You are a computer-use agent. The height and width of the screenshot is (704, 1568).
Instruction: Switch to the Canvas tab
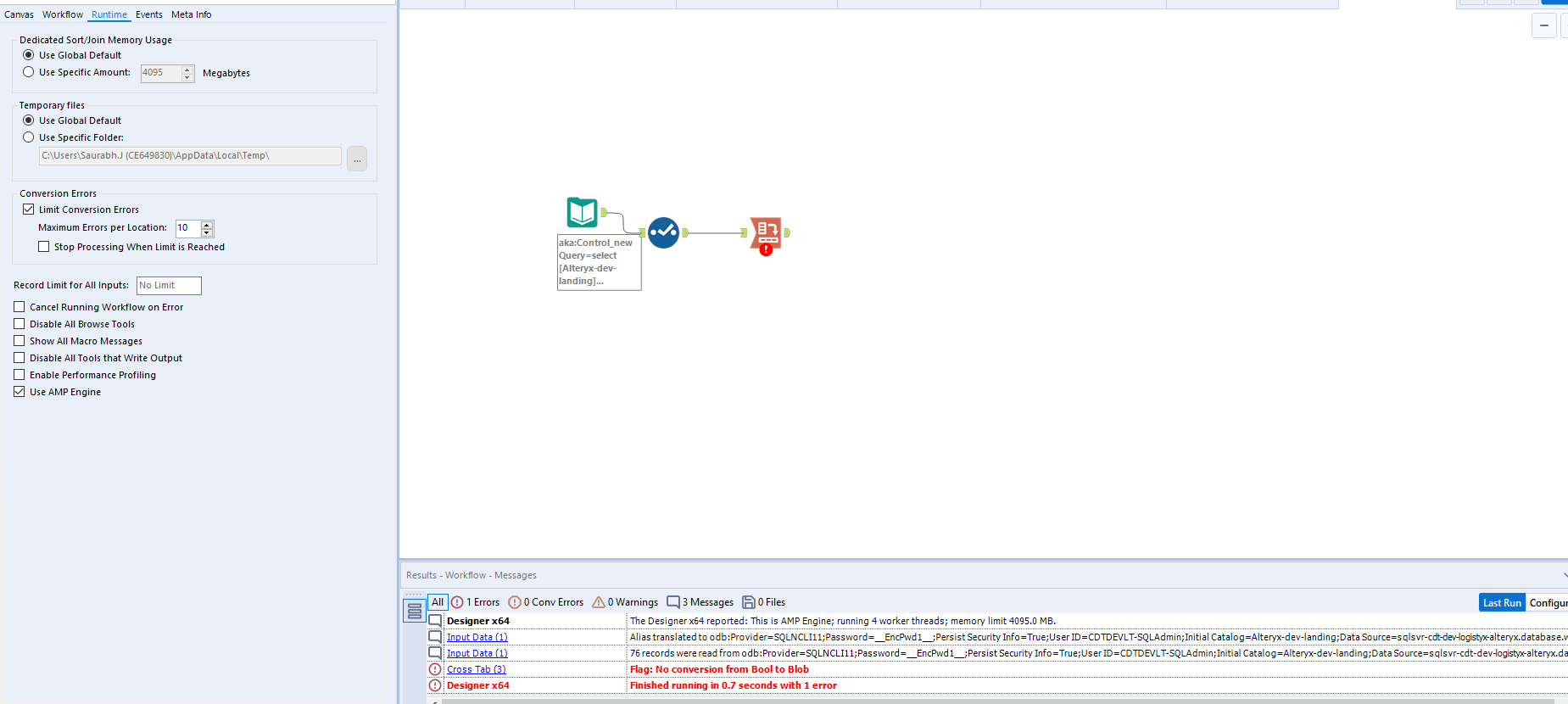(19, 14)
